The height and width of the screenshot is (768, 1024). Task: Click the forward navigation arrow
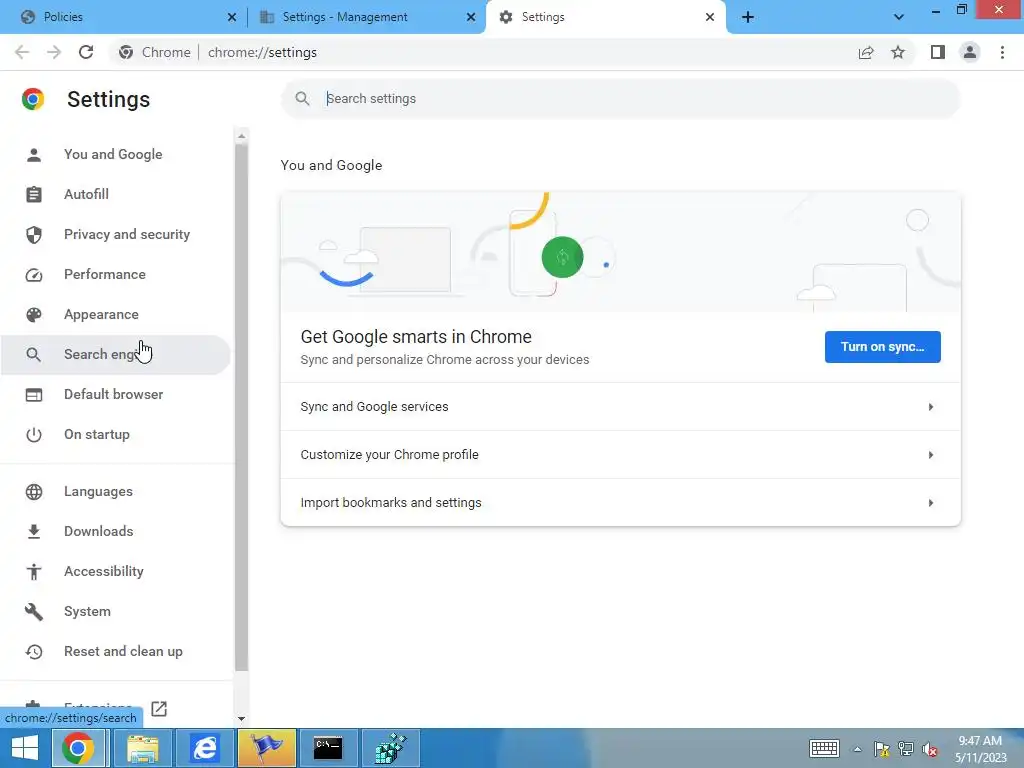(54, 52)
